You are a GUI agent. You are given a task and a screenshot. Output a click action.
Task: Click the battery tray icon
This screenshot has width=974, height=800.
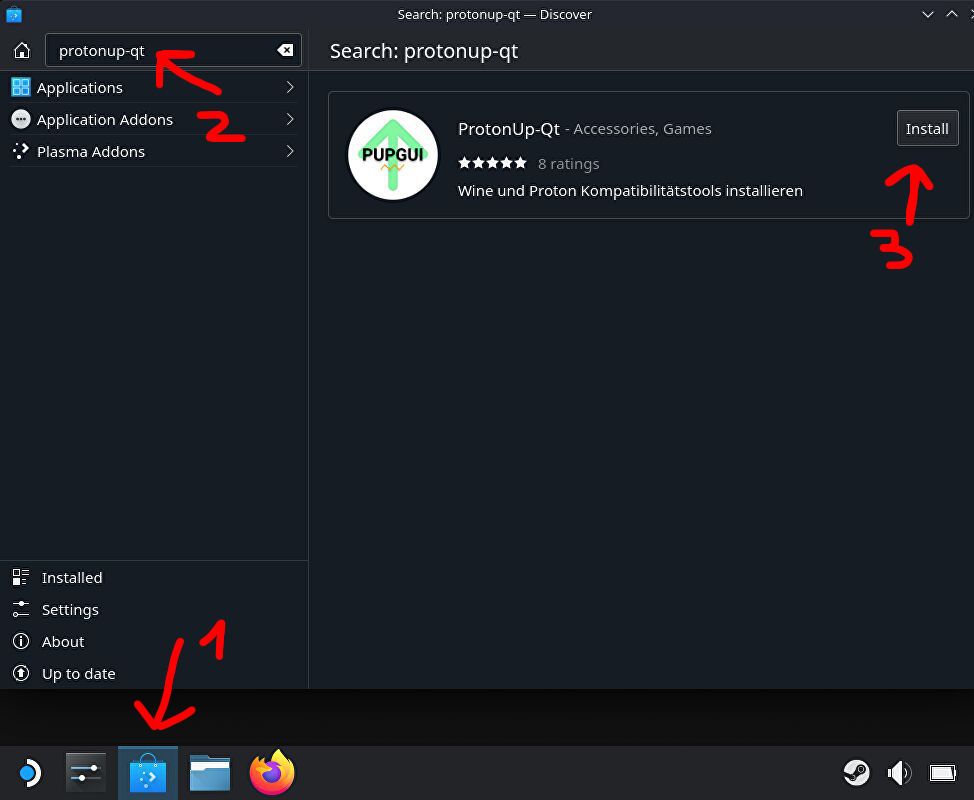click(x=942, y=773)
